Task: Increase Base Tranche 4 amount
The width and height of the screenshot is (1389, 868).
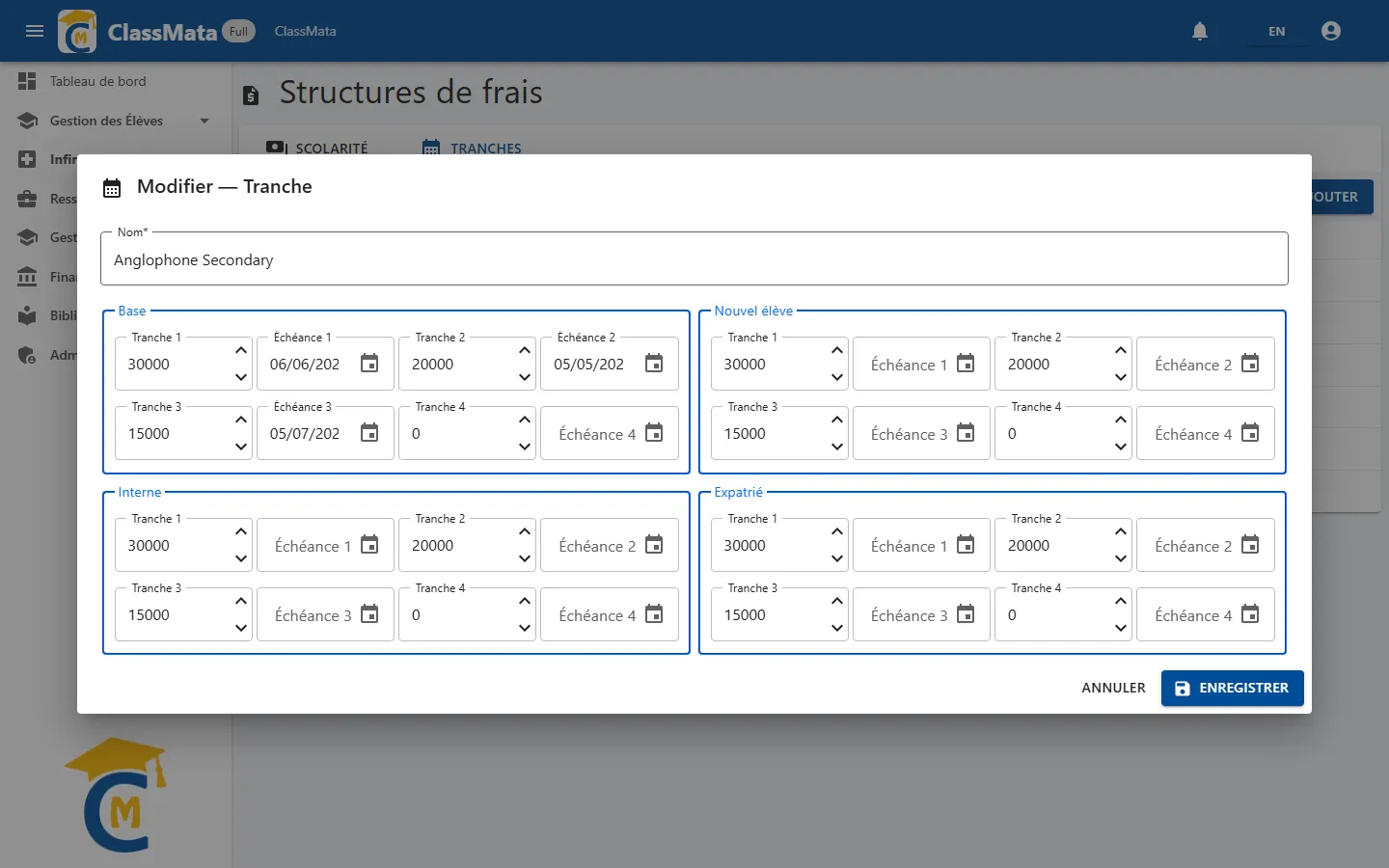Action: 525,420
